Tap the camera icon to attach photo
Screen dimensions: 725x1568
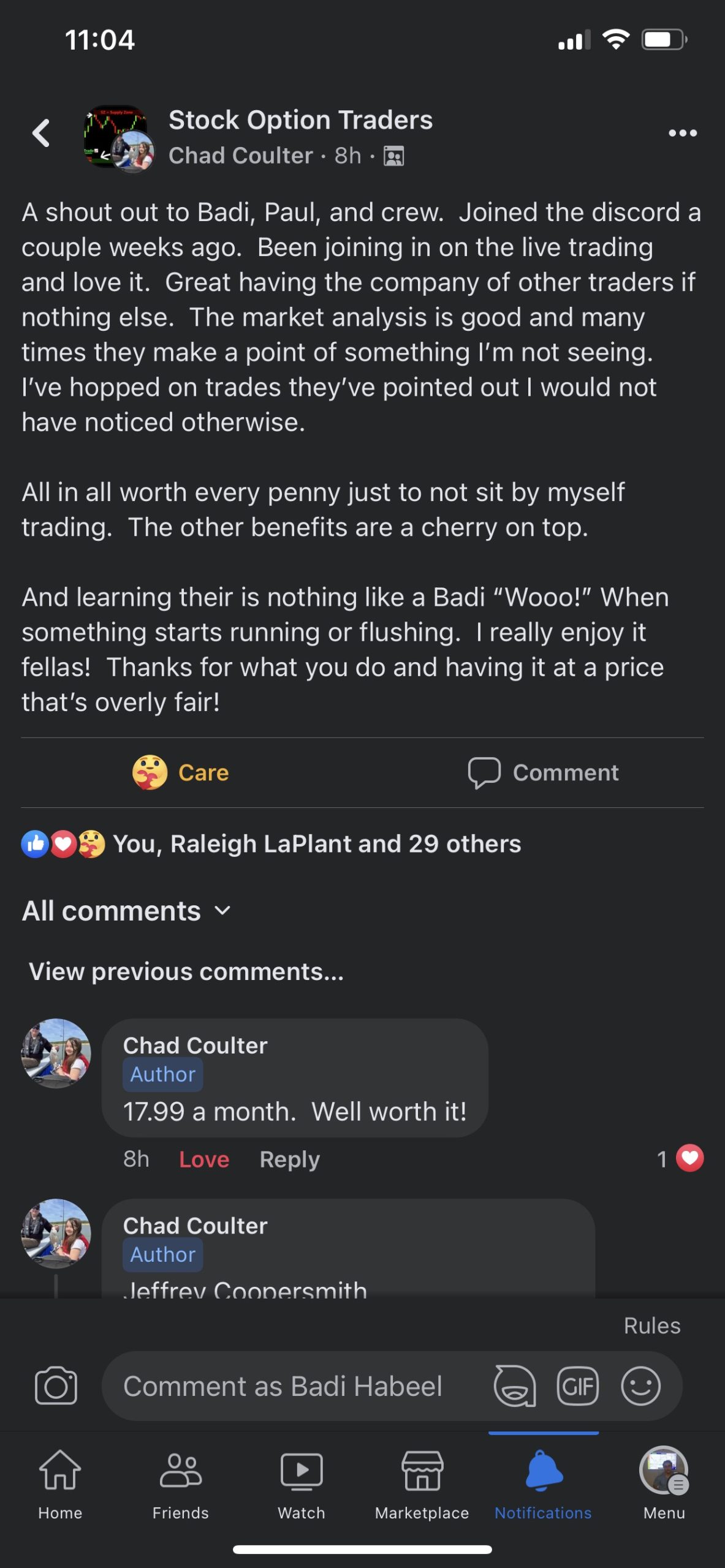56,1385
